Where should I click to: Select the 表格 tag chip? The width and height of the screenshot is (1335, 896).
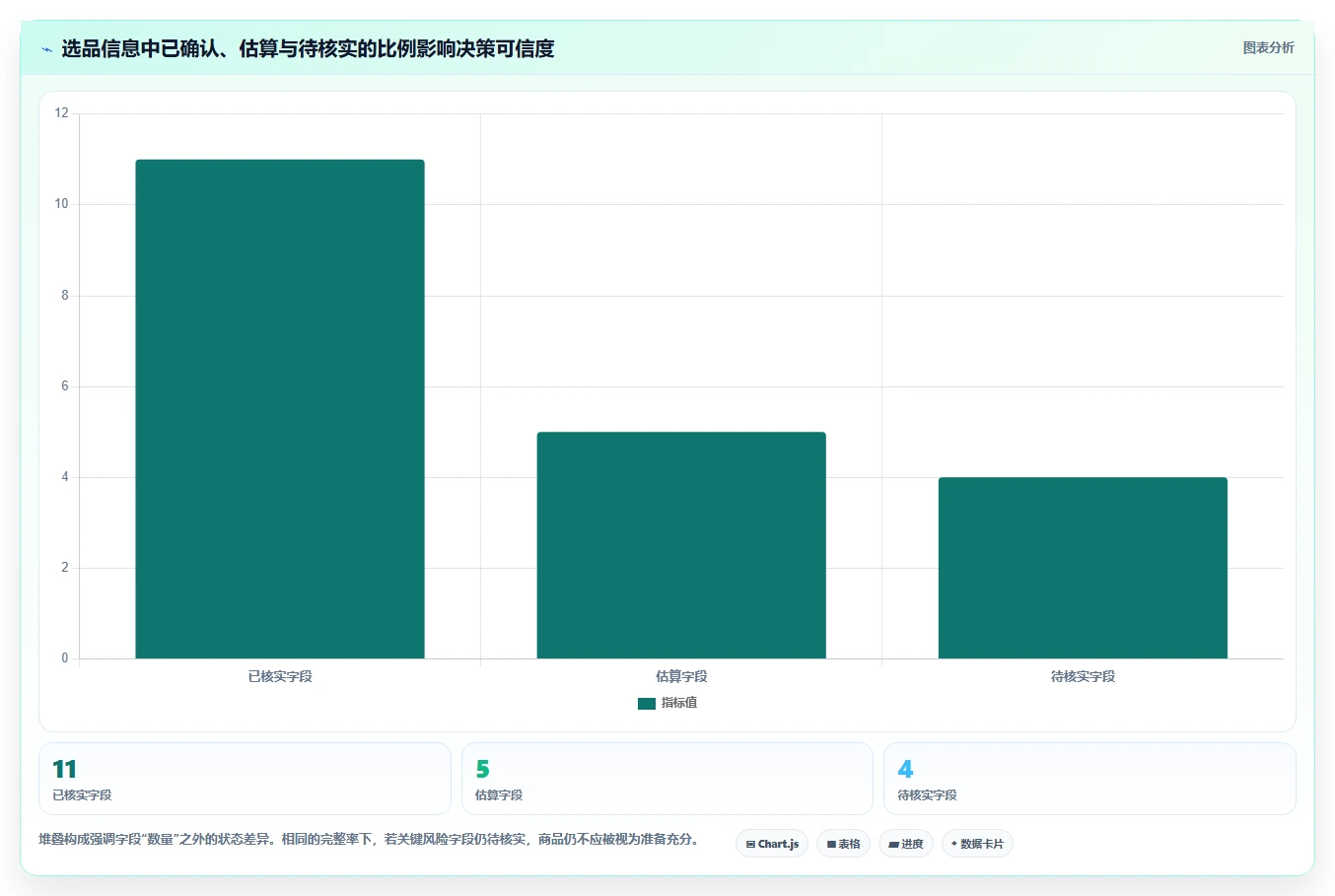click(x=843, y=844)
